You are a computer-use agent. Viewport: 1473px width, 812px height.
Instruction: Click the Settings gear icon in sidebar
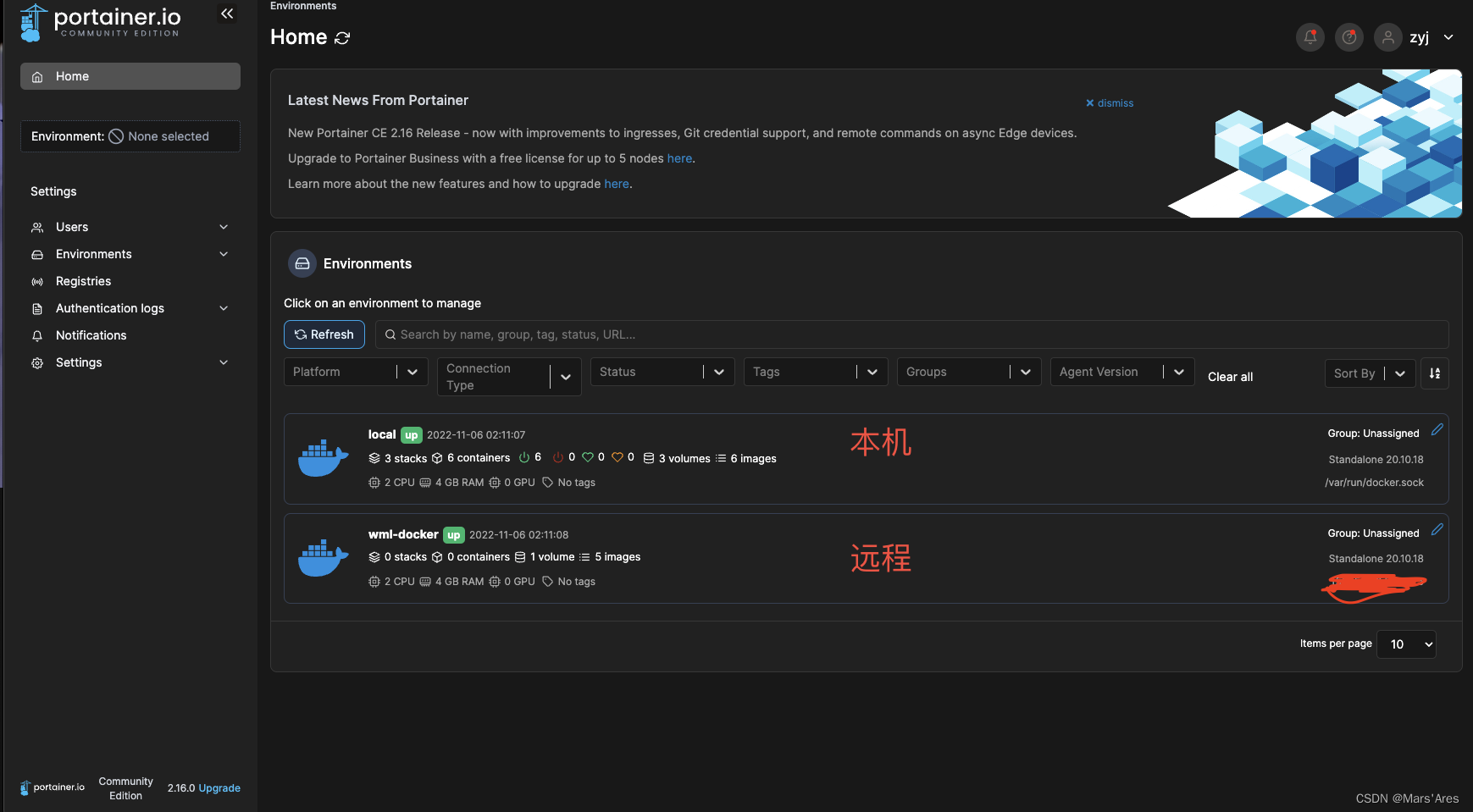[x=37, y=362]
